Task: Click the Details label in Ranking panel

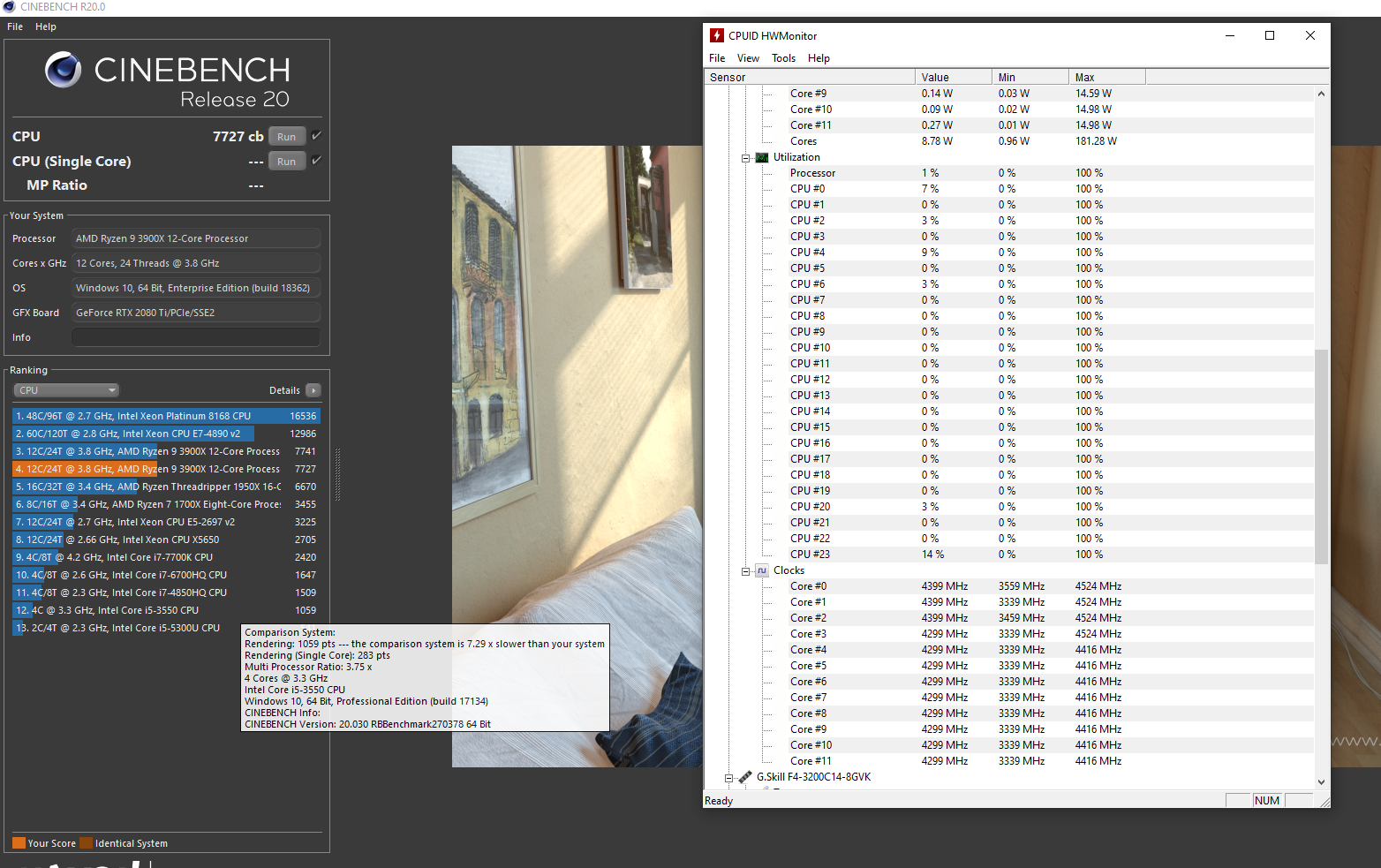Action: (284, 390)
